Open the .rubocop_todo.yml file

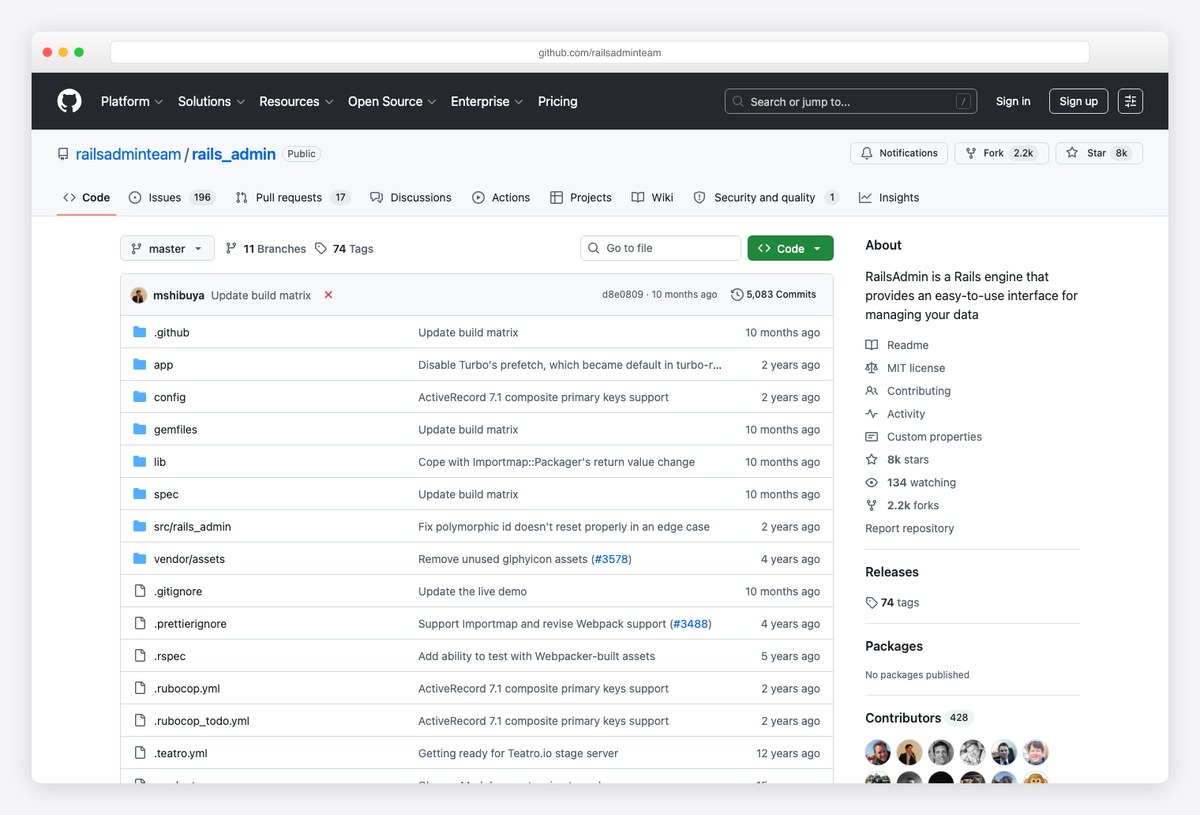[x=202, y=721]
